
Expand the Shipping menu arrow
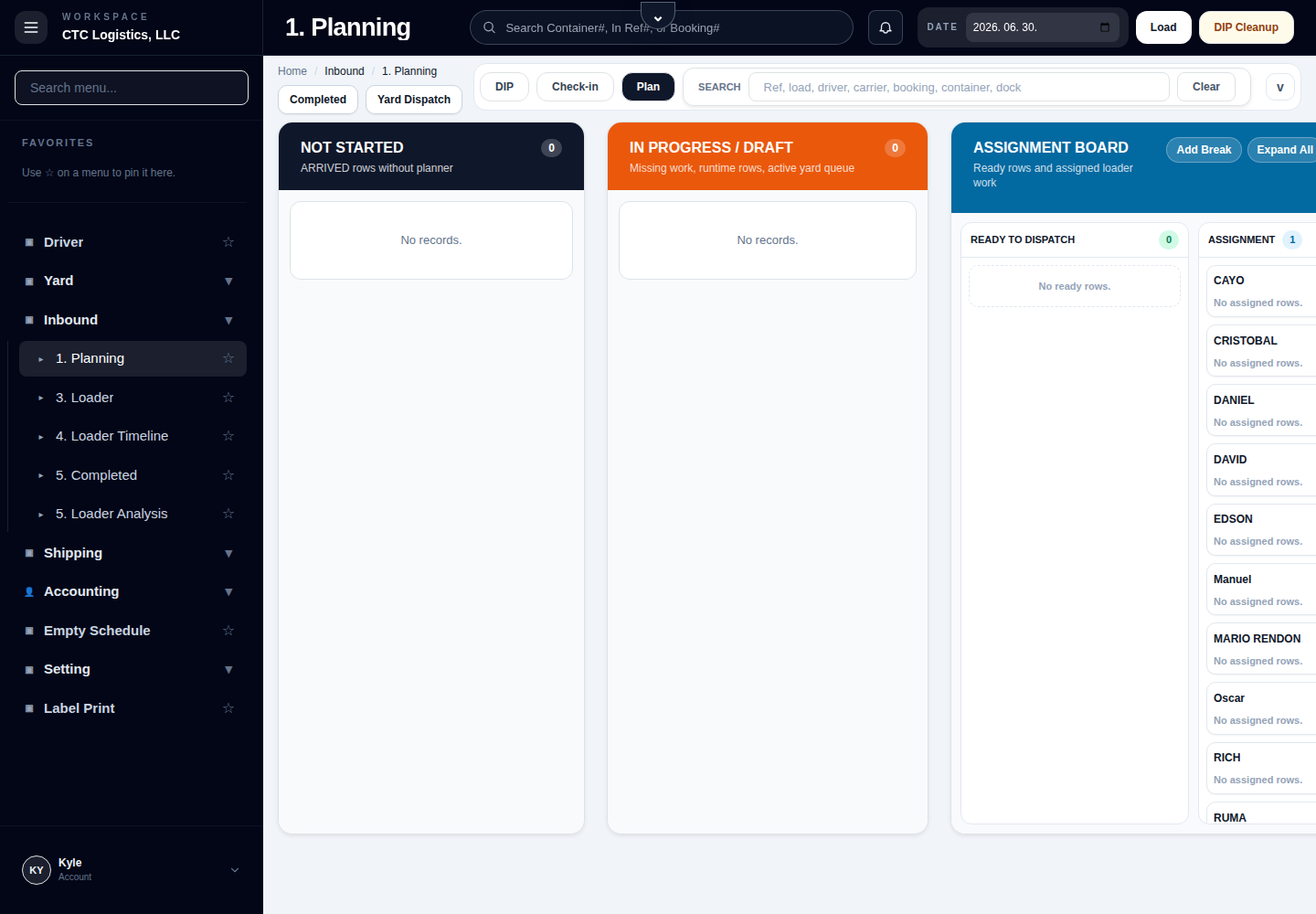(228, 553)
